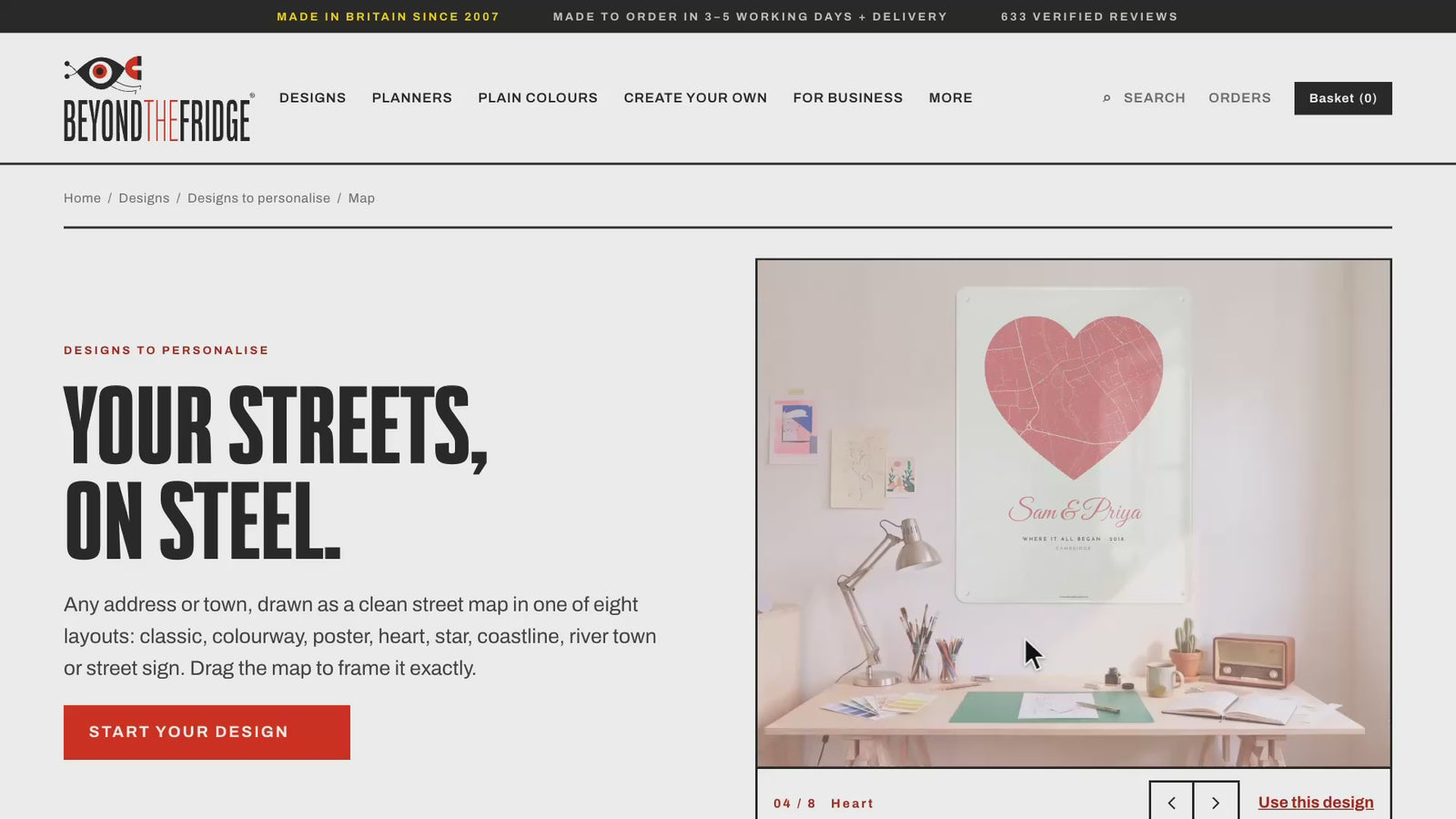The height and width of the screenshot is (819, 1456).
Task: Click the Use this design link
Action: (x=1316, y=803)
